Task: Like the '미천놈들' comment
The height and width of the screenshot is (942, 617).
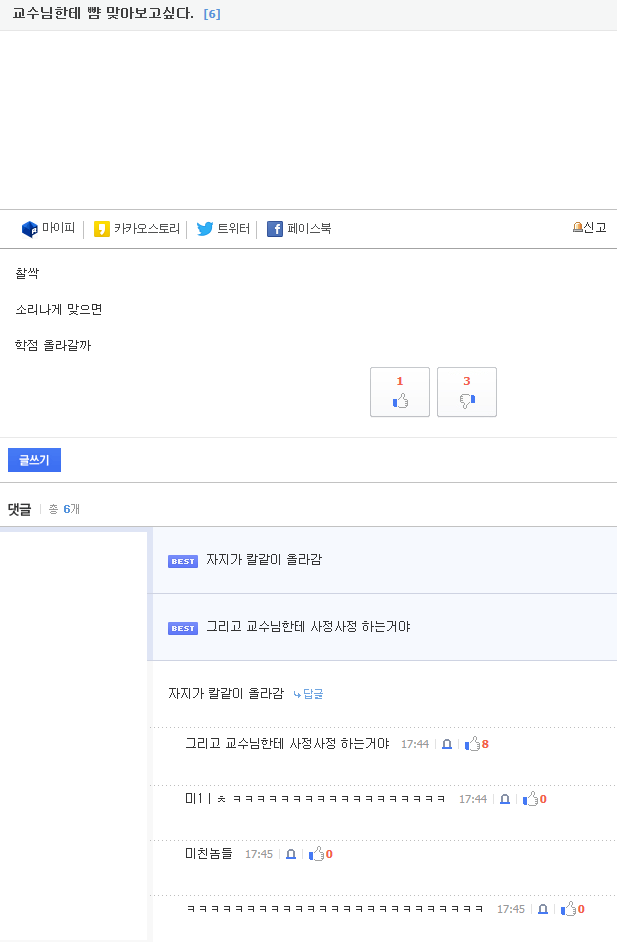Action: tap(317, 854)
